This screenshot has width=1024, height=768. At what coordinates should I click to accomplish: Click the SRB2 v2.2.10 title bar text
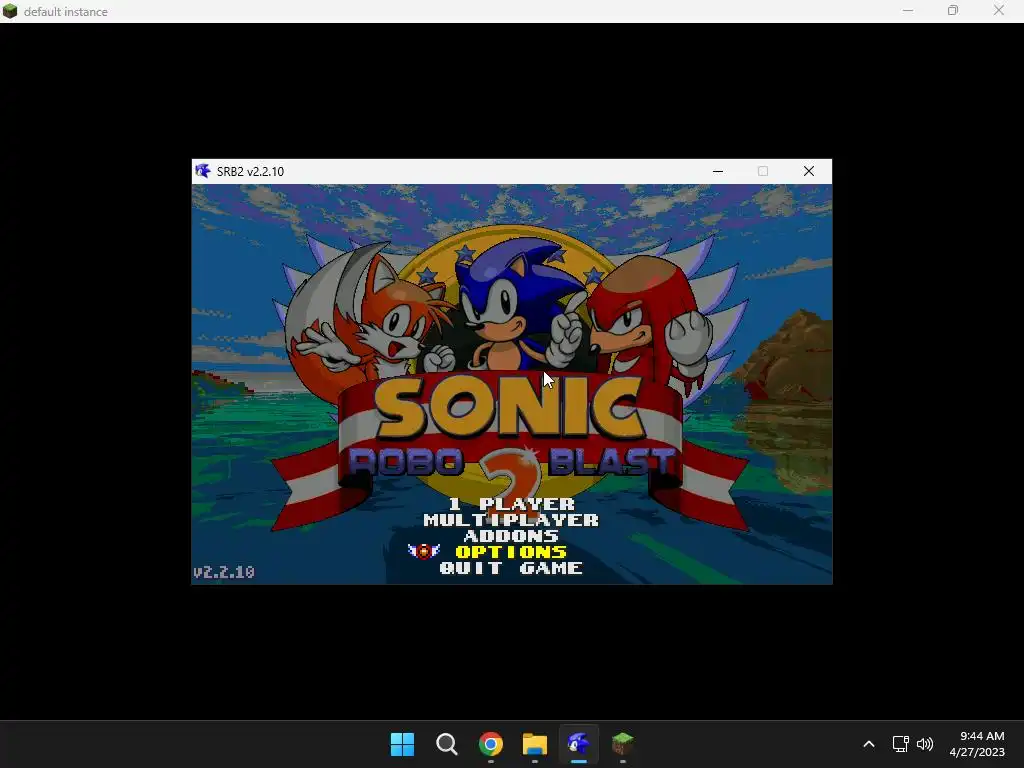point(250,171)
